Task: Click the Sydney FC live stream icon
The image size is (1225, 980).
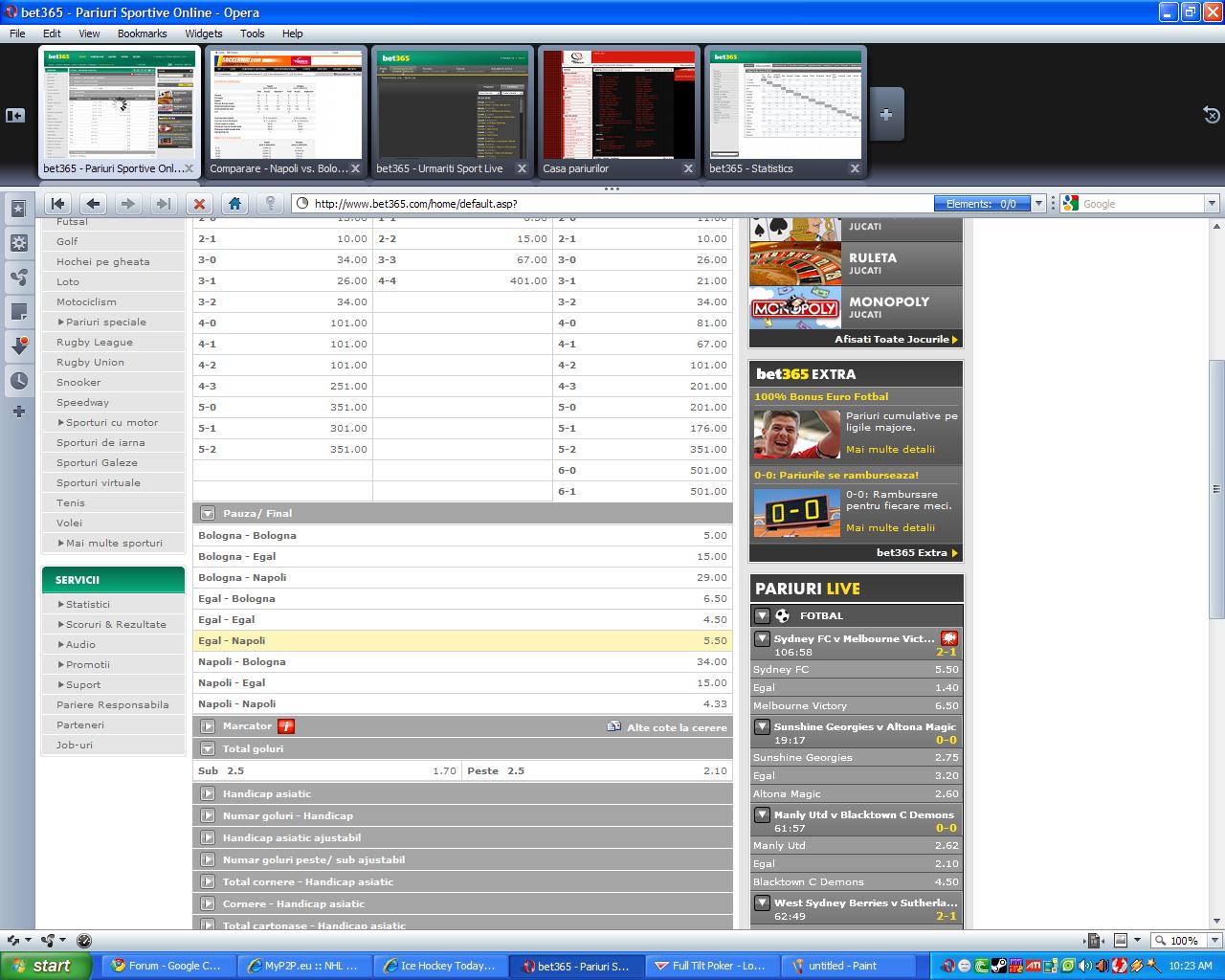Action: coord(949,638)
